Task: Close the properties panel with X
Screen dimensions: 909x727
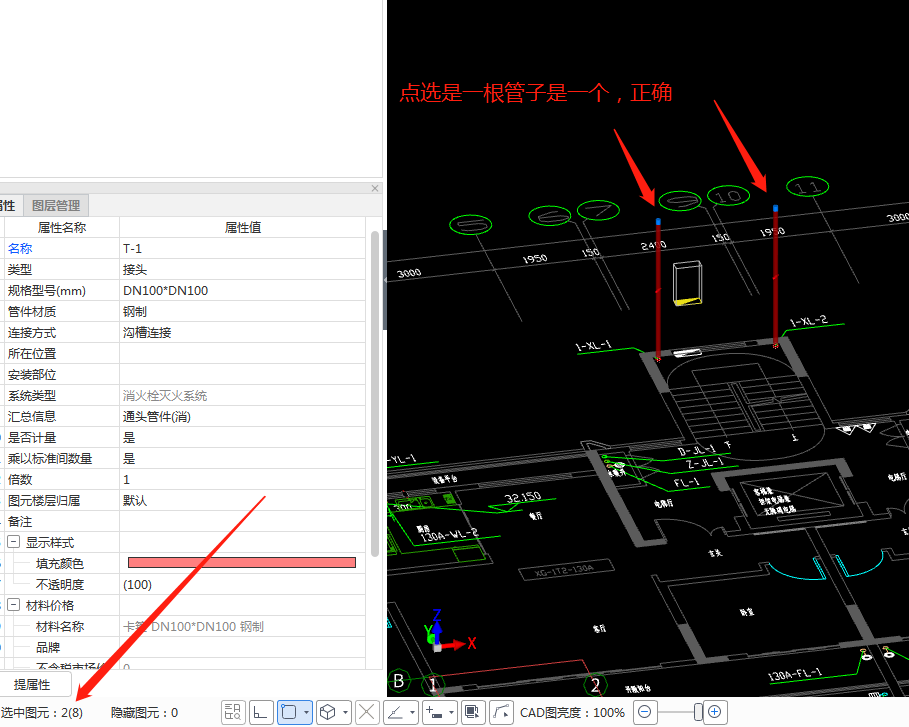Action: [x=375, y=188]
